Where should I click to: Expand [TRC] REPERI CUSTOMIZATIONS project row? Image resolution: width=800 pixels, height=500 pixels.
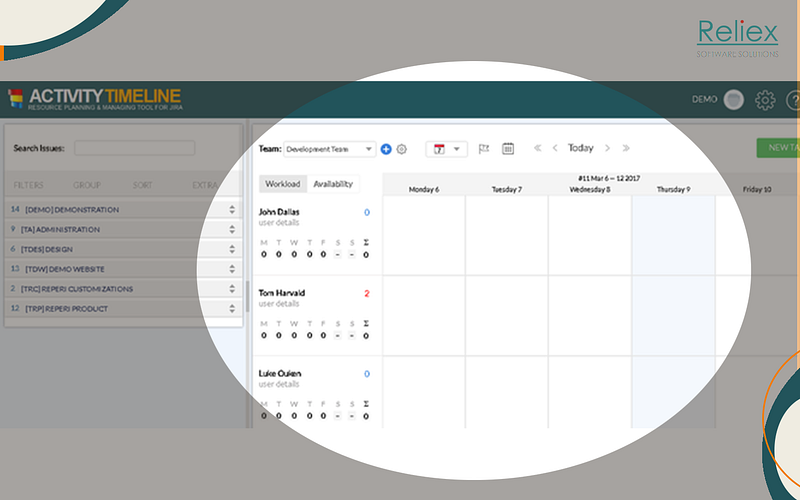pyautogui.click(x=232, y=289)
